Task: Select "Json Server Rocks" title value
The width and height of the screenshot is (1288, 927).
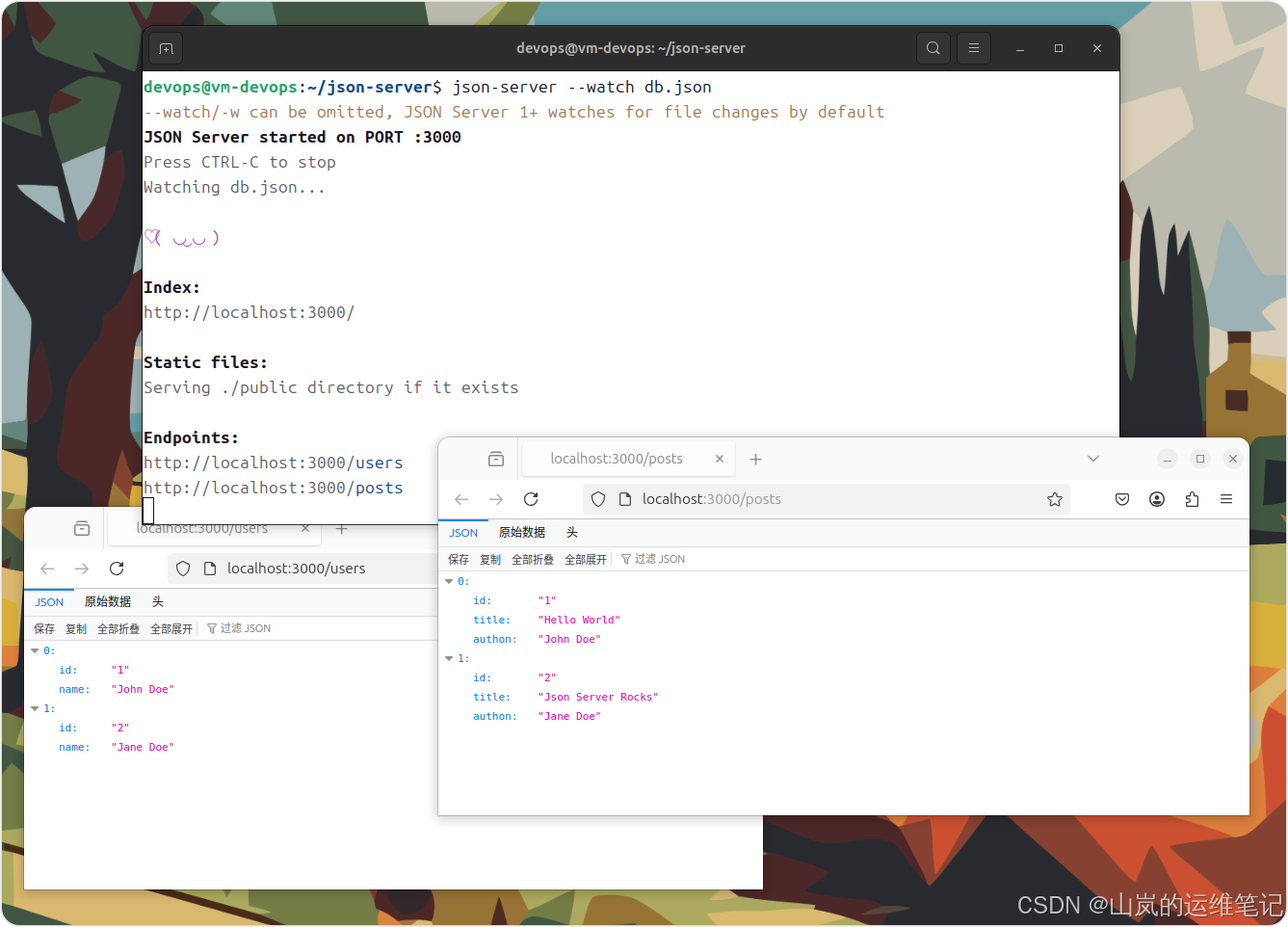Action: click(598, 697)
